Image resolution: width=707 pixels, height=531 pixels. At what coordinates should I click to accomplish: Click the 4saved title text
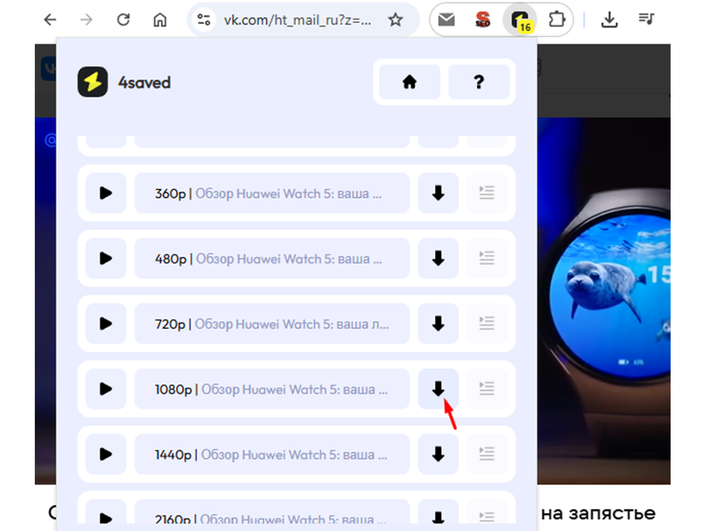144,82
